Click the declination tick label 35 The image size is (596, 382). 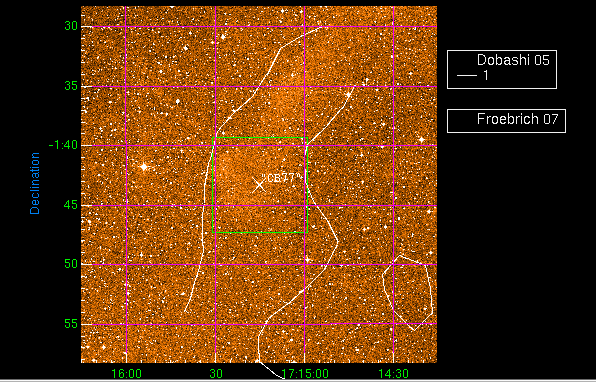[x=71, y=86]
